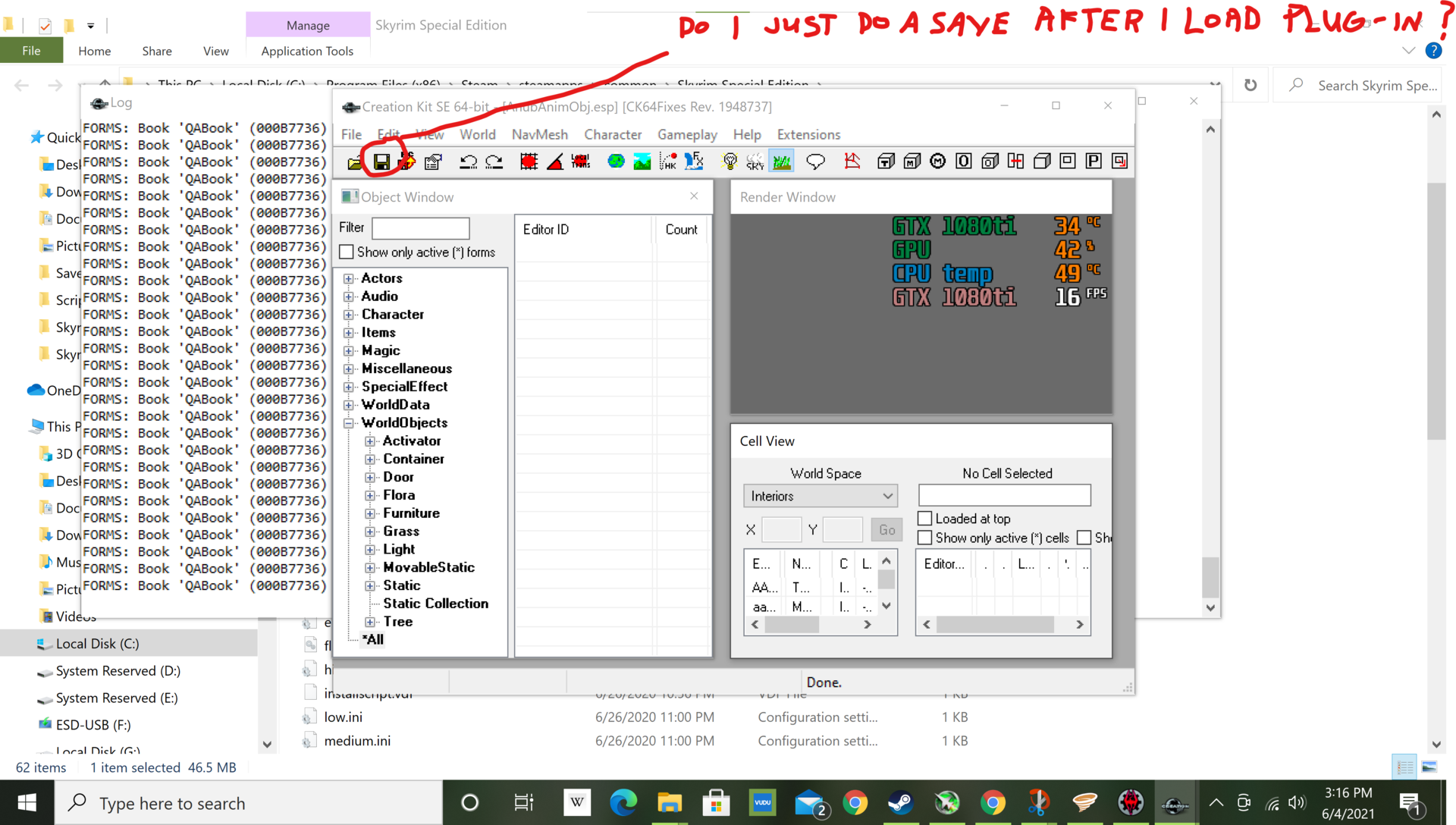Expand the Items tree node
The height and width of the screenshot is (825, 1456).
[349, 333]
